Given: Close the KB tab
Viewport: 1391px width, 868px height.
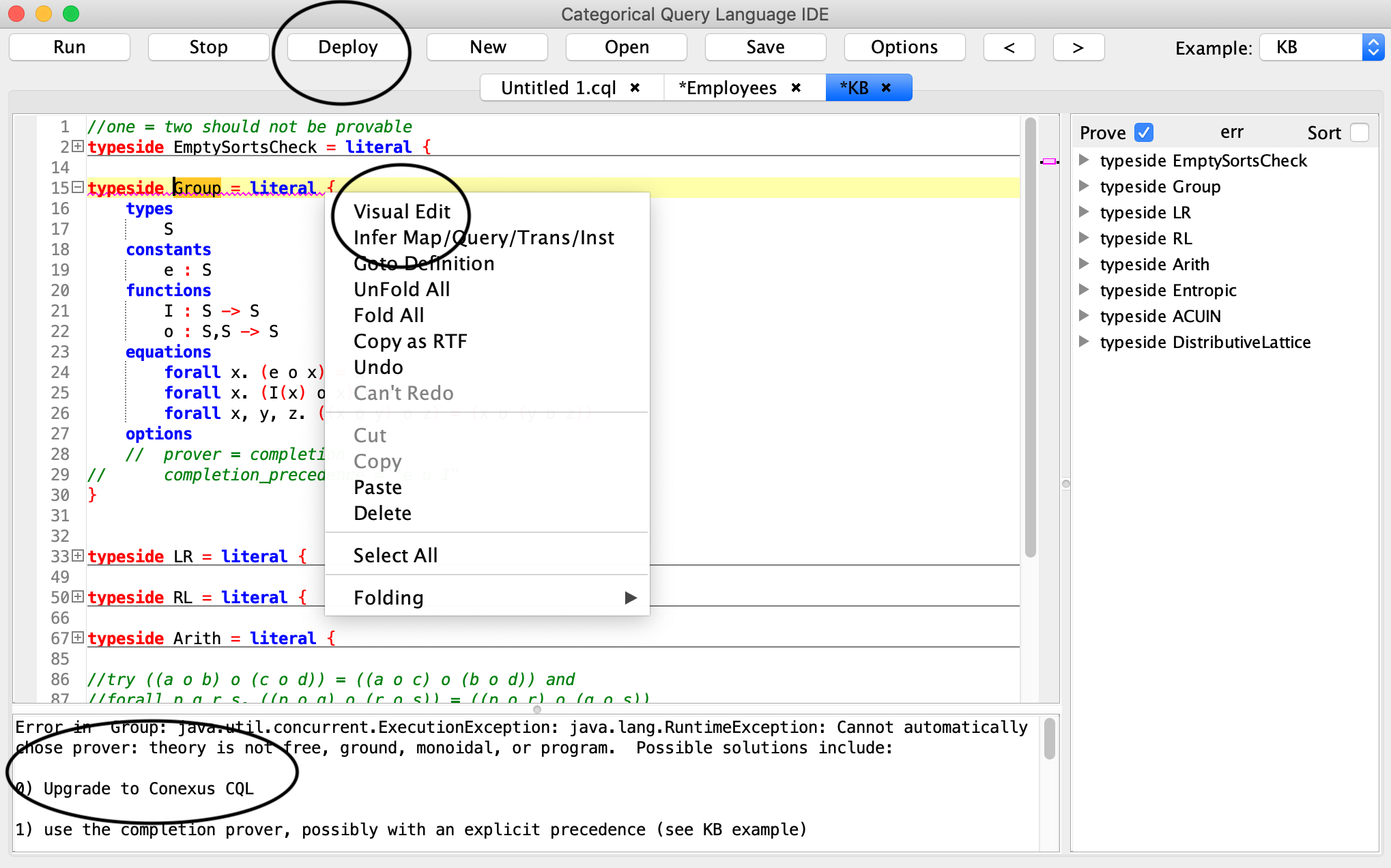Looking at the screenshot, I should pyautogui.click(x=886, y=87).
